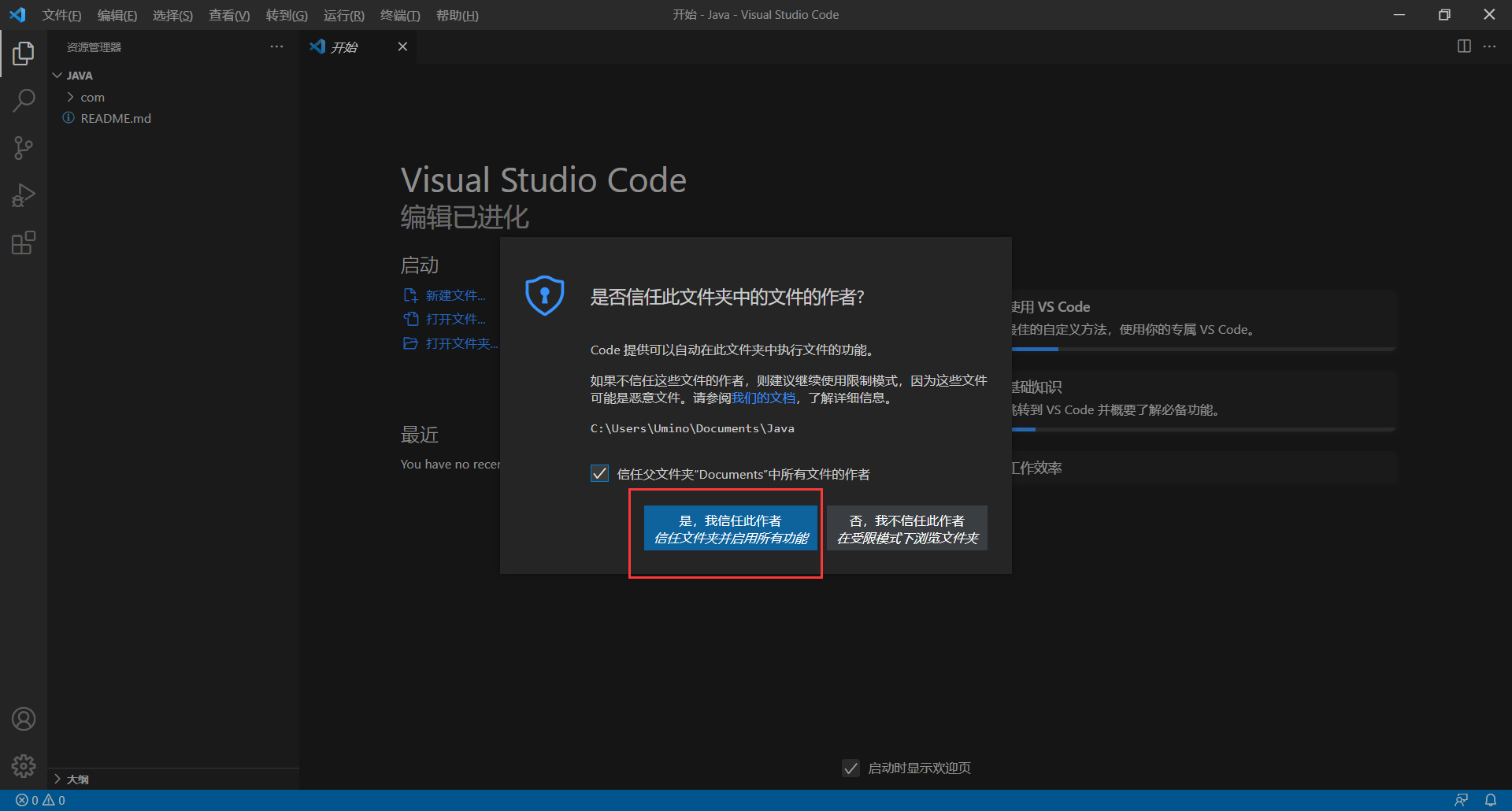Click the open file icon beside 打开文件
The height and width of the screenshot is (811, 1512).
coord(410,319)
